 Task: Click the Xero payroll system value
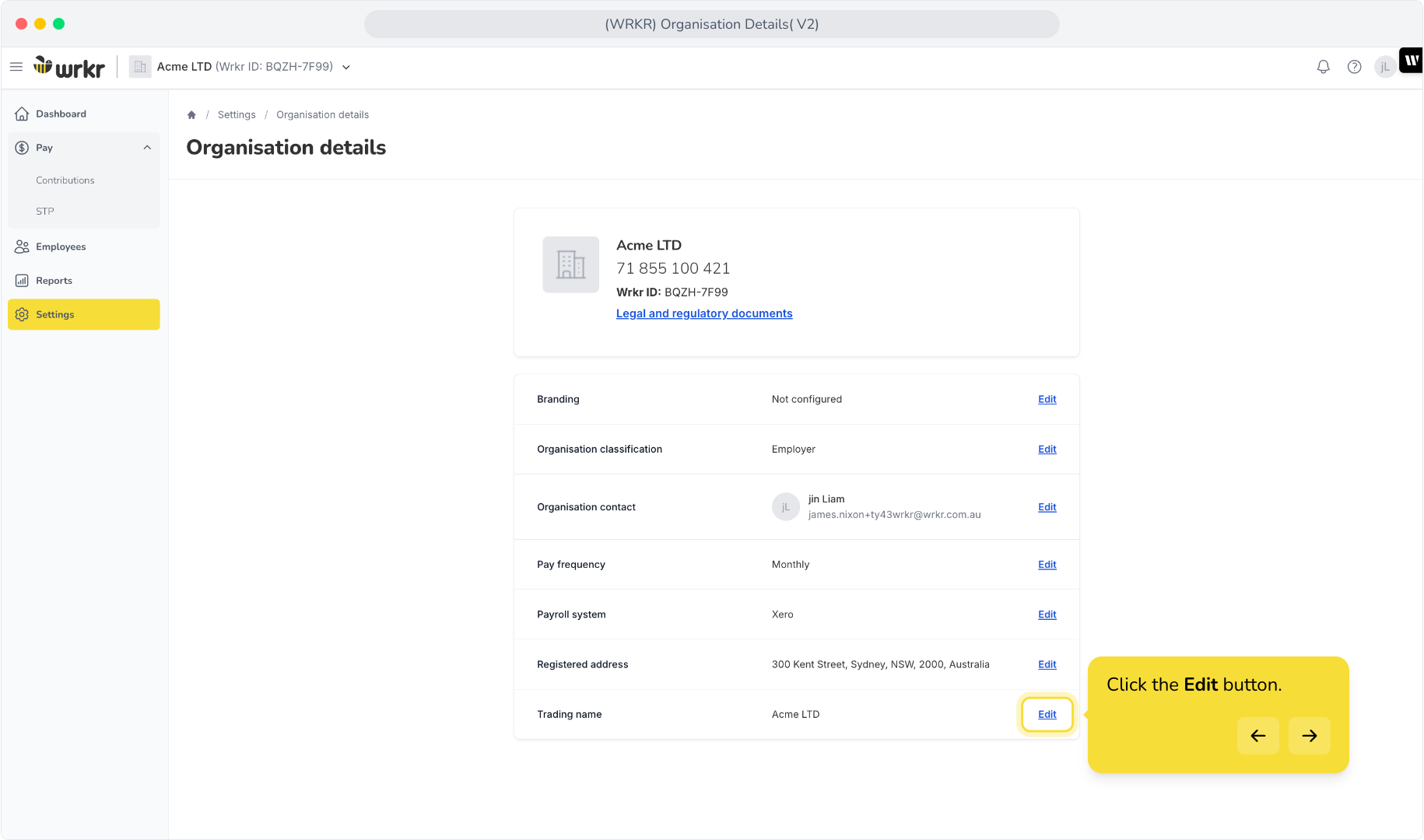[x=783, y=614]
